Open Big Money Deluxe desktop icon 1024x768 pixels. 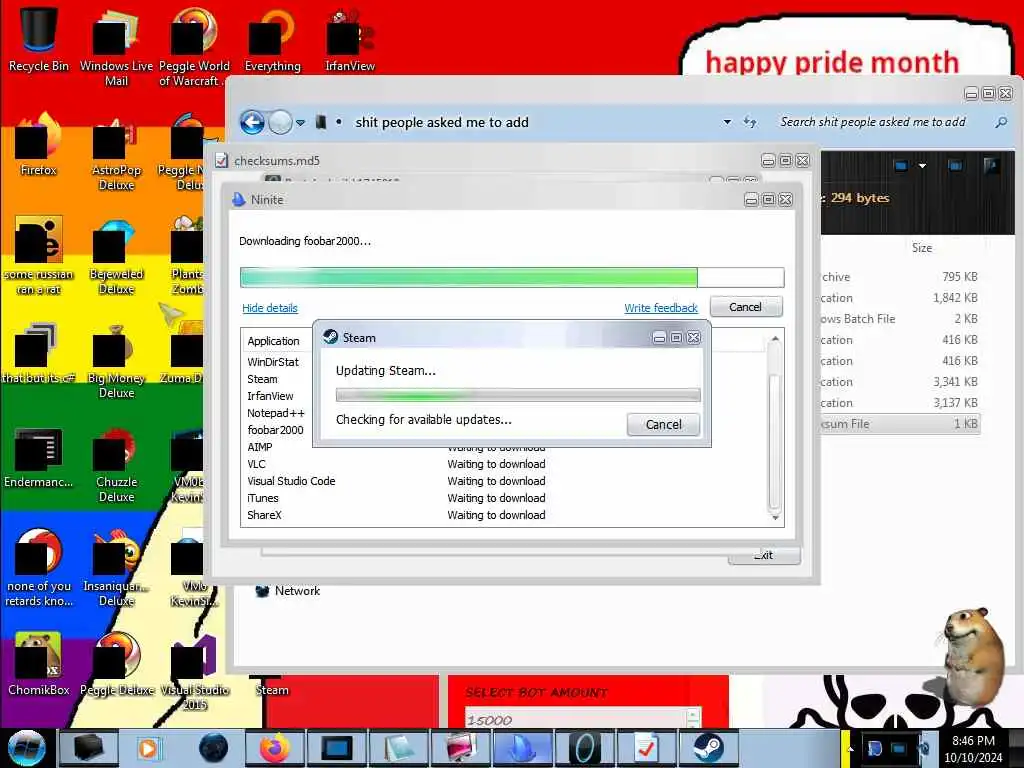click(116, 360)
